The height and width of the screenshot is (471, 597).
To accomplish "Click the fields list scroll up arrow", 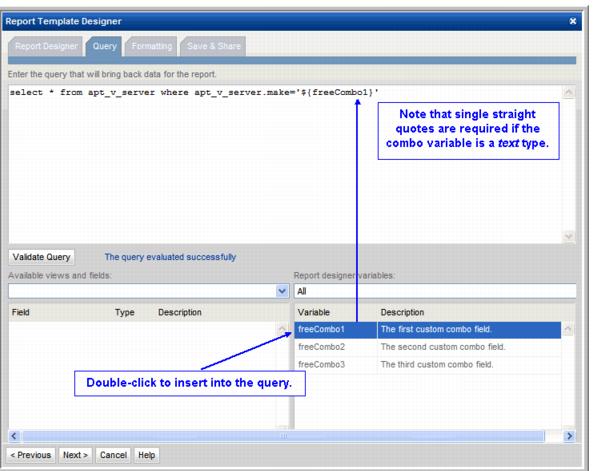I will 282,329.
